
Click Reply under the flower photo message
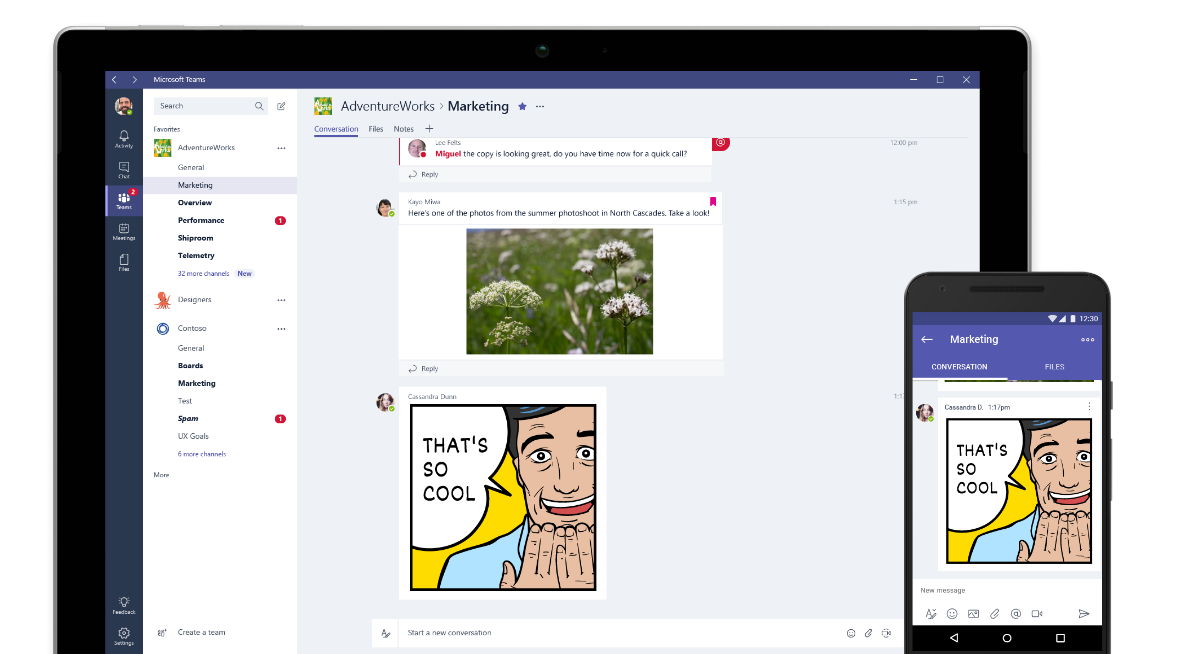tap(423, 368)
